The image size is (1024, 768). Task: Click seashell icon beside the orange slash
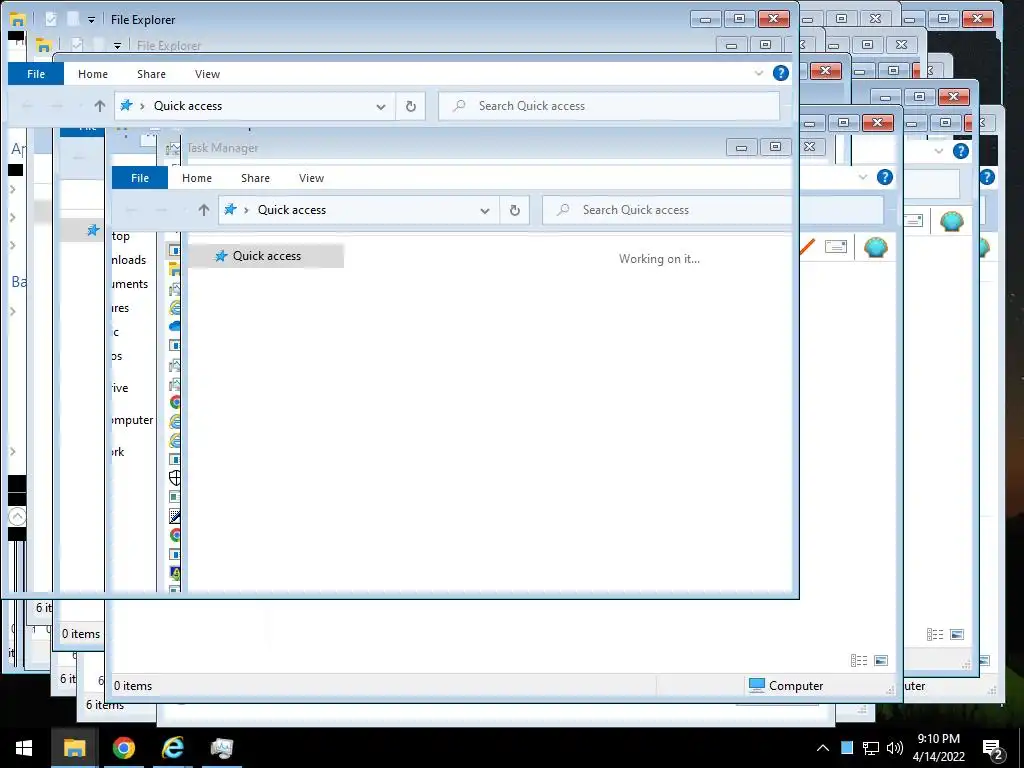click(x=875, y=247)
